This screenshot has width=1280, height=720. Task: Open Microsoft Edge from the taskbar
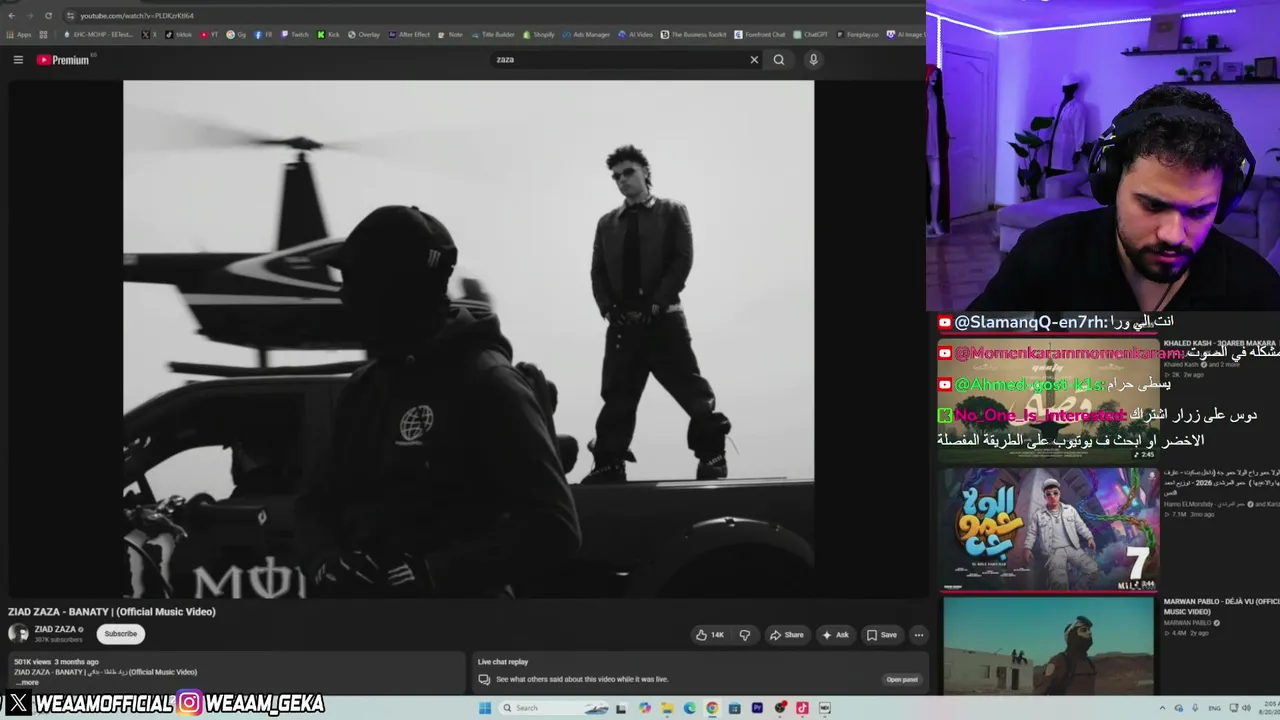point(690,708)
